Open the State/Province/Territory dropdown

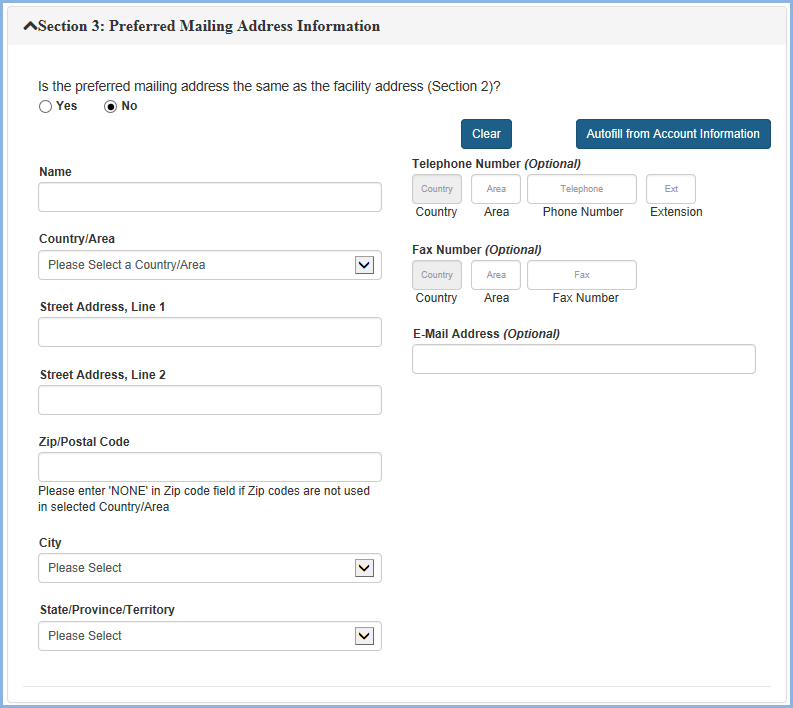pos(210,636)
